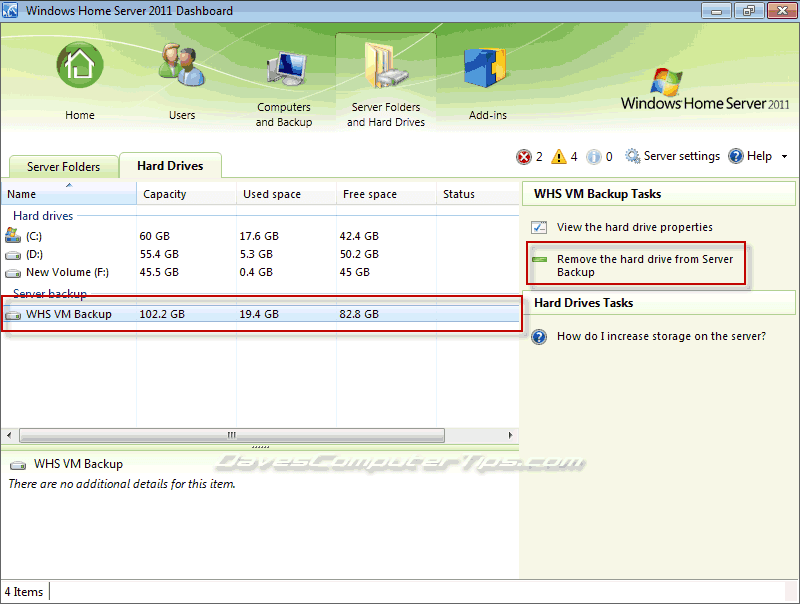Select the WHS VM Backup row
The width and height of the screenshot is (800, 604).
click(260, 314)
